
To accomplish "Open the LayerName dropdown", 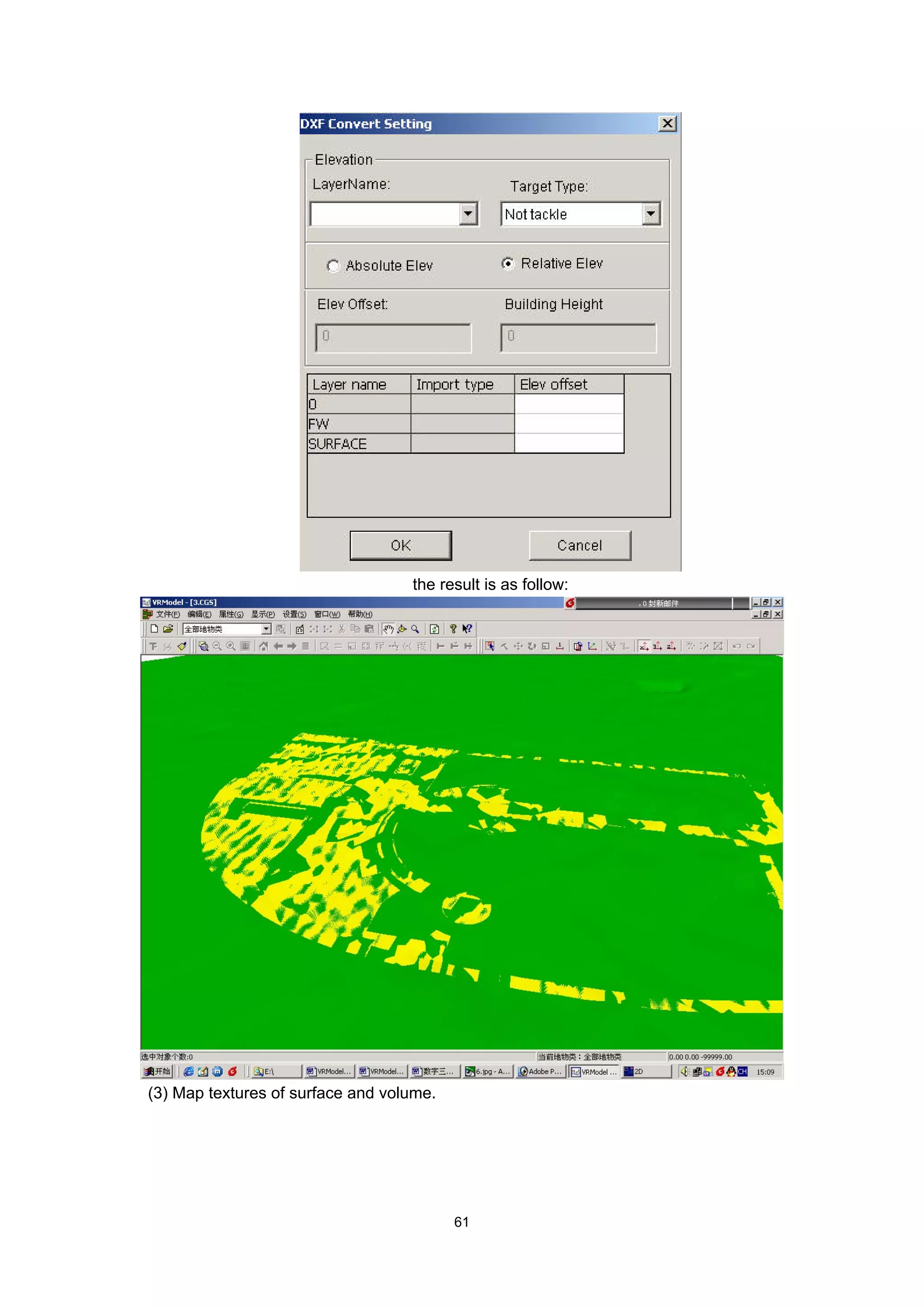I will click(x=468, y=214).
